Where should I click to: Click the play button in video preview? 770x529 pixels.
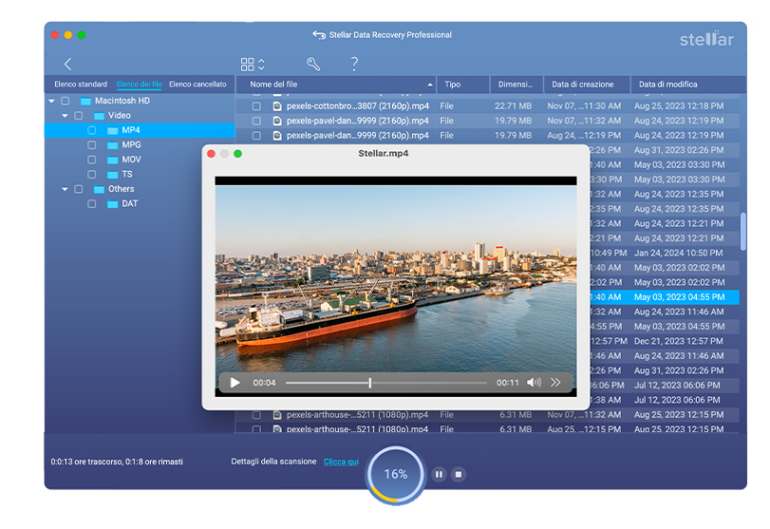point(235,383)
